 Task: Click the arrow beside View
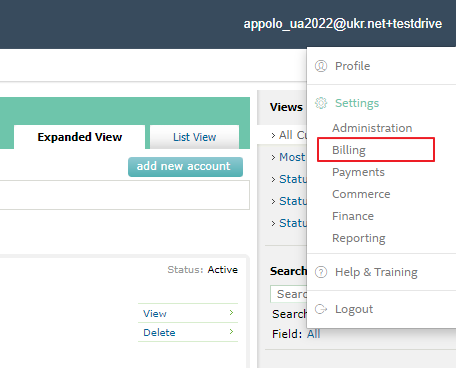[231, 313]
